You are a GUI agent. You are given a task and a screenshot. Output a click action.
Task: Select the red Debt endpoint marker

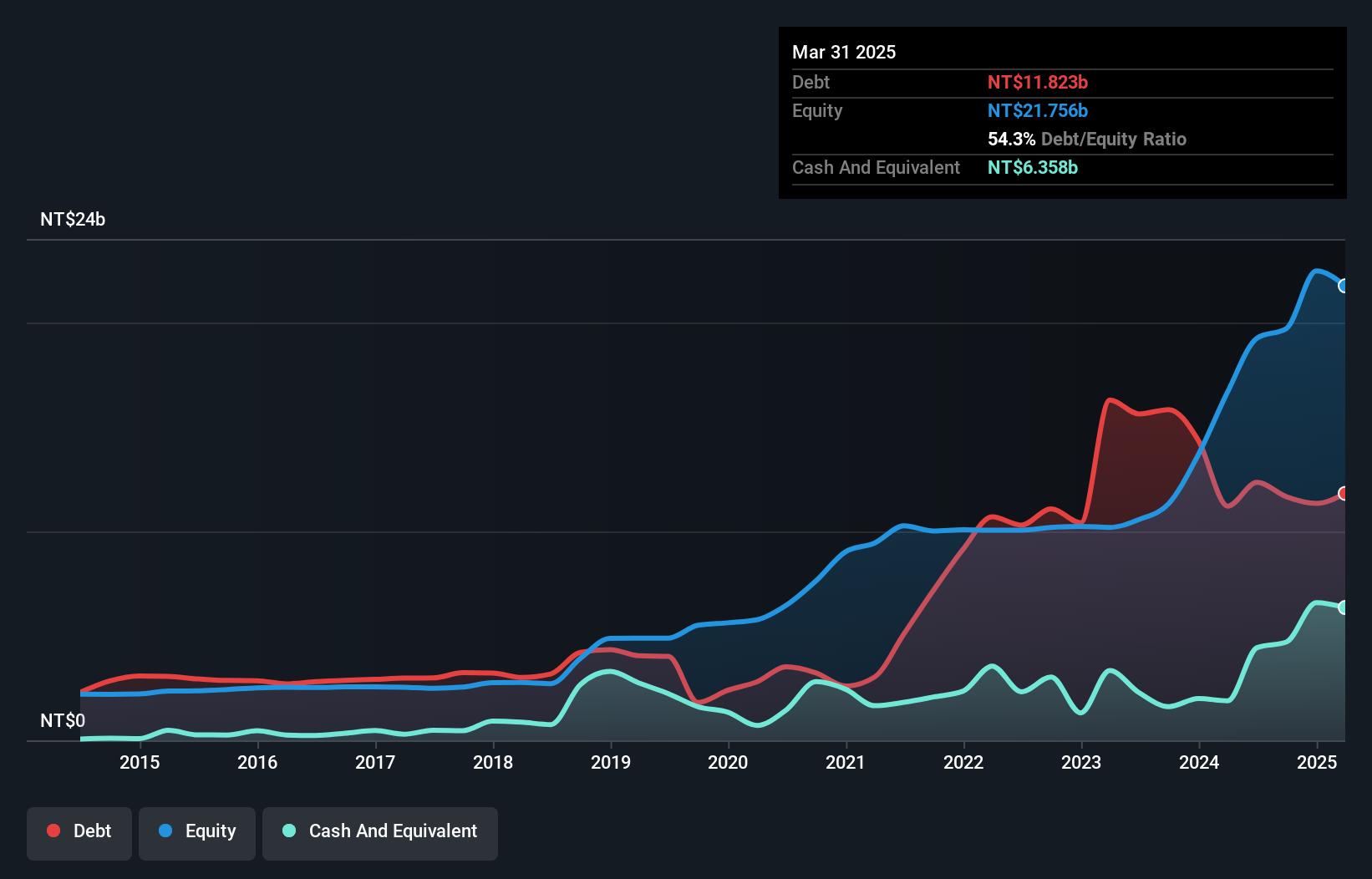[x=1344, y=493]
